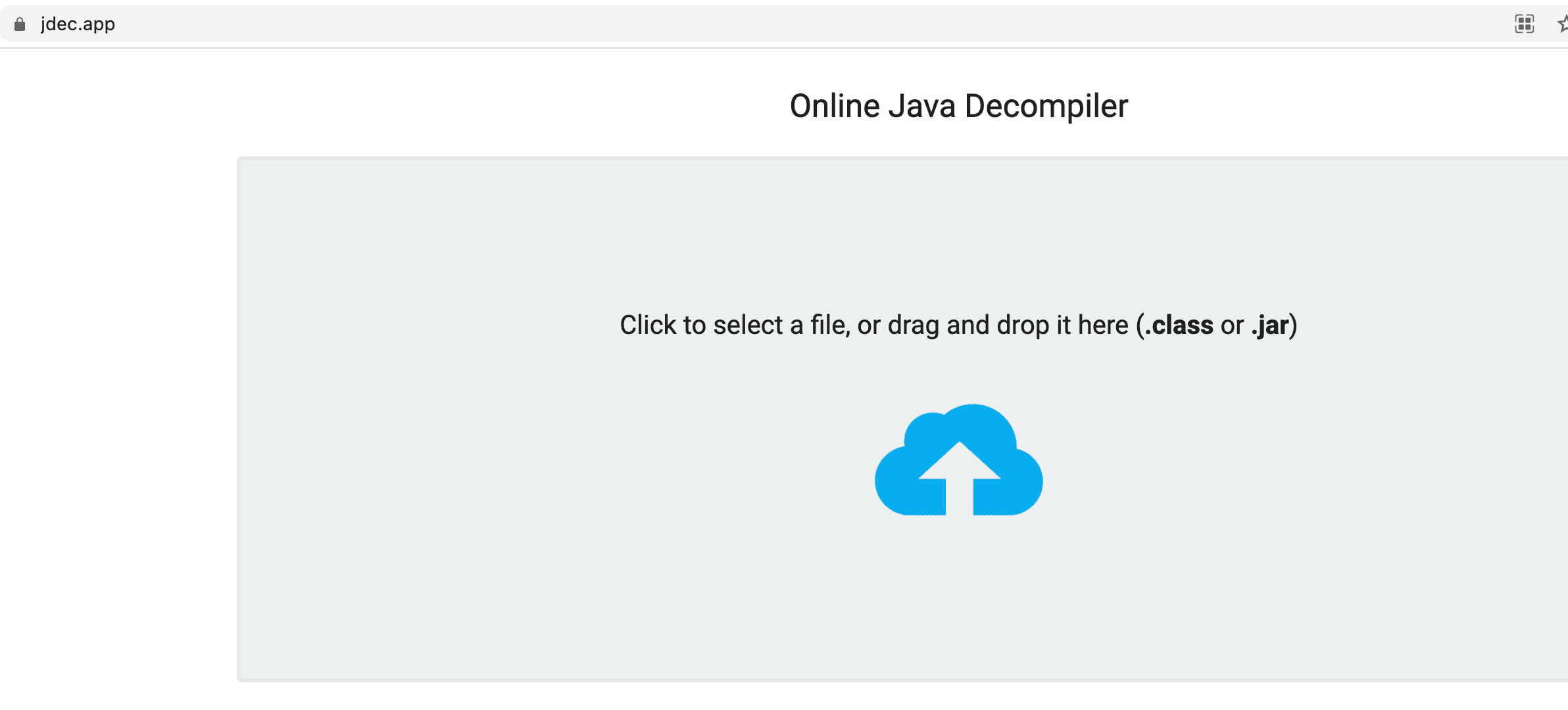Screen dimensions: 1568x710
Task: Open the QR code icon in address bar
Action: coord(1524,24)
